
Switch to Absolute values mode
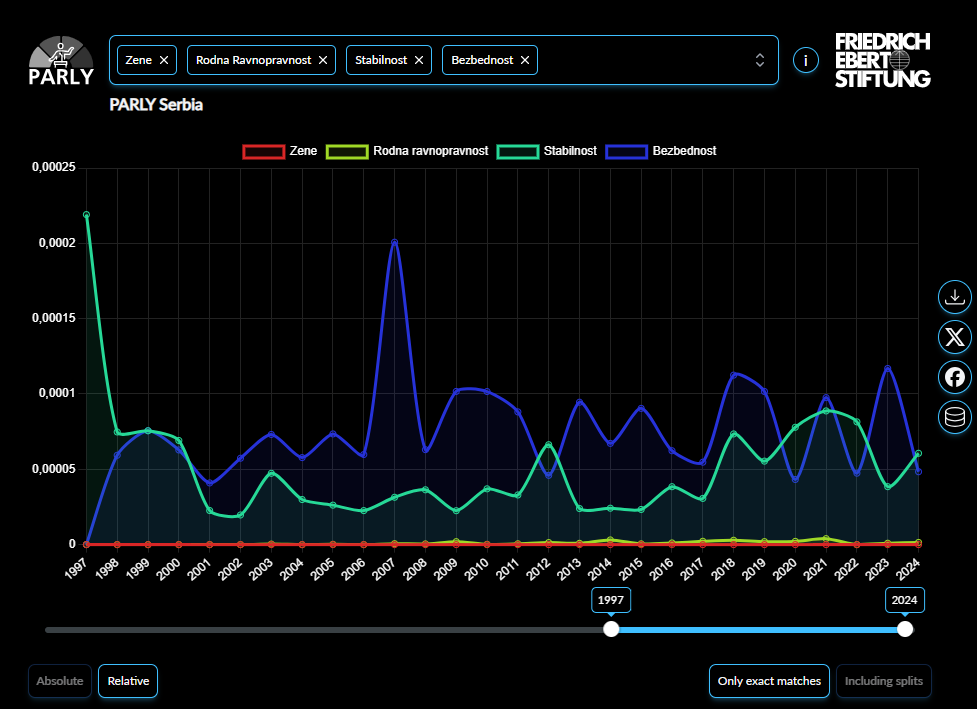point(60,681)
